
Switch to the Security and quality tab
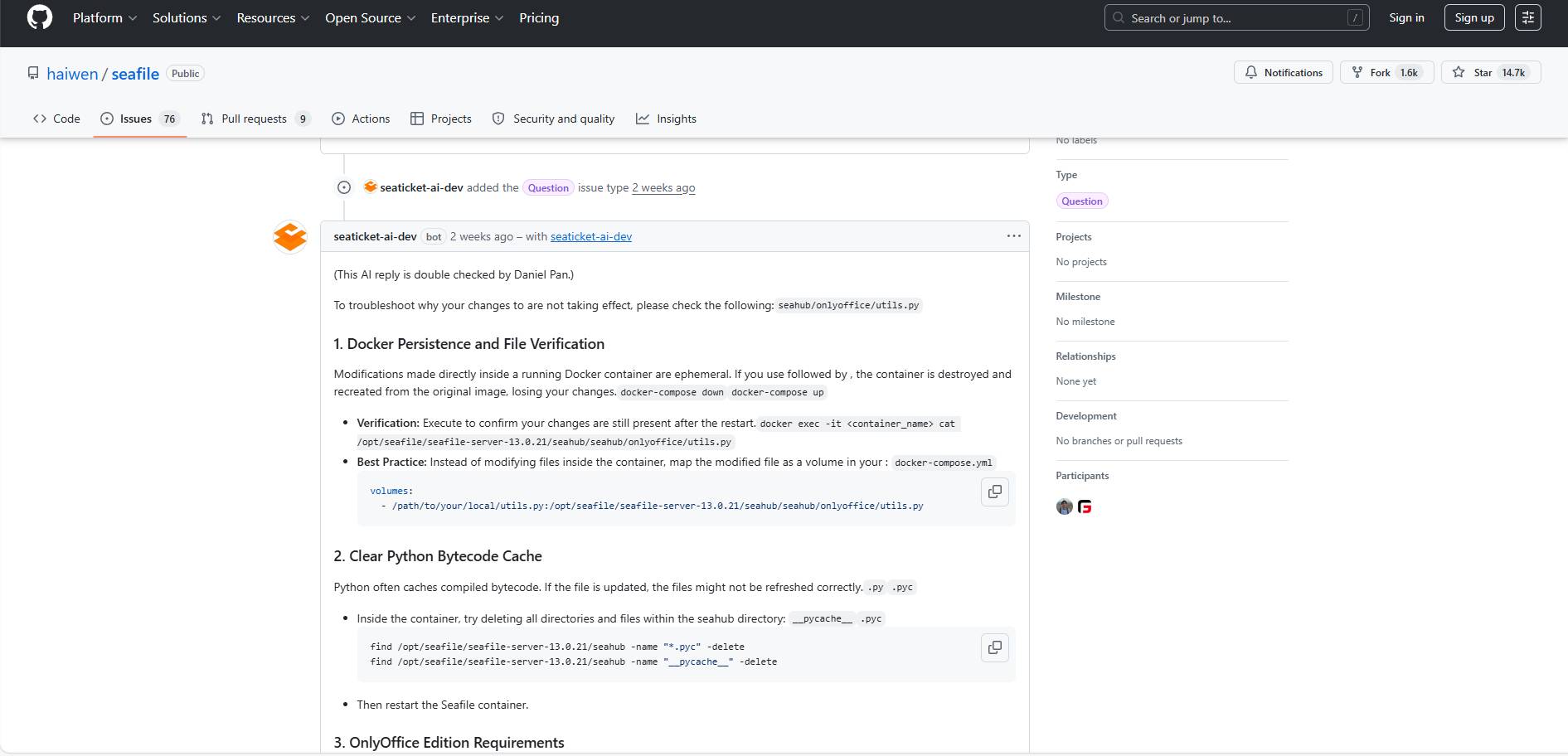(x=553, y=119)
